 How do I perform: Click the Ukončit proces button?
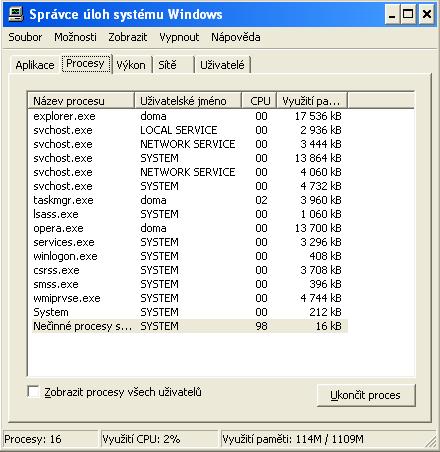coord(366,395)
